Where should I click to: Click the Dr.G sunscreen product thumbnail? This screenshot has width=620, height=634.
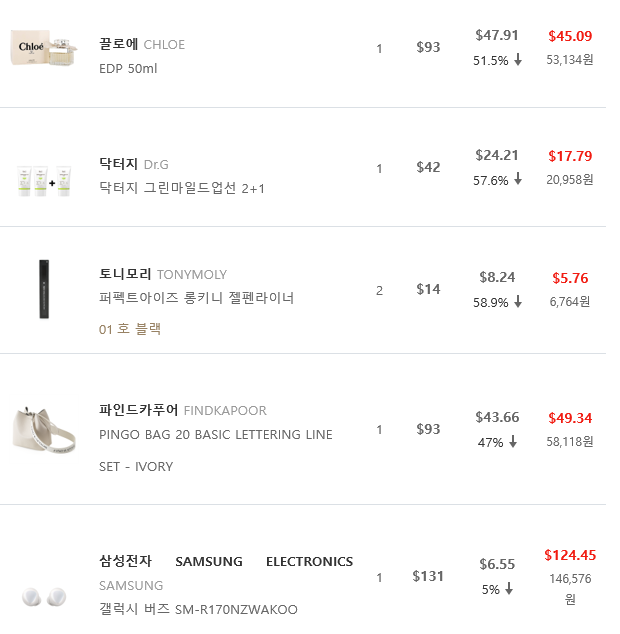point(44,180)
